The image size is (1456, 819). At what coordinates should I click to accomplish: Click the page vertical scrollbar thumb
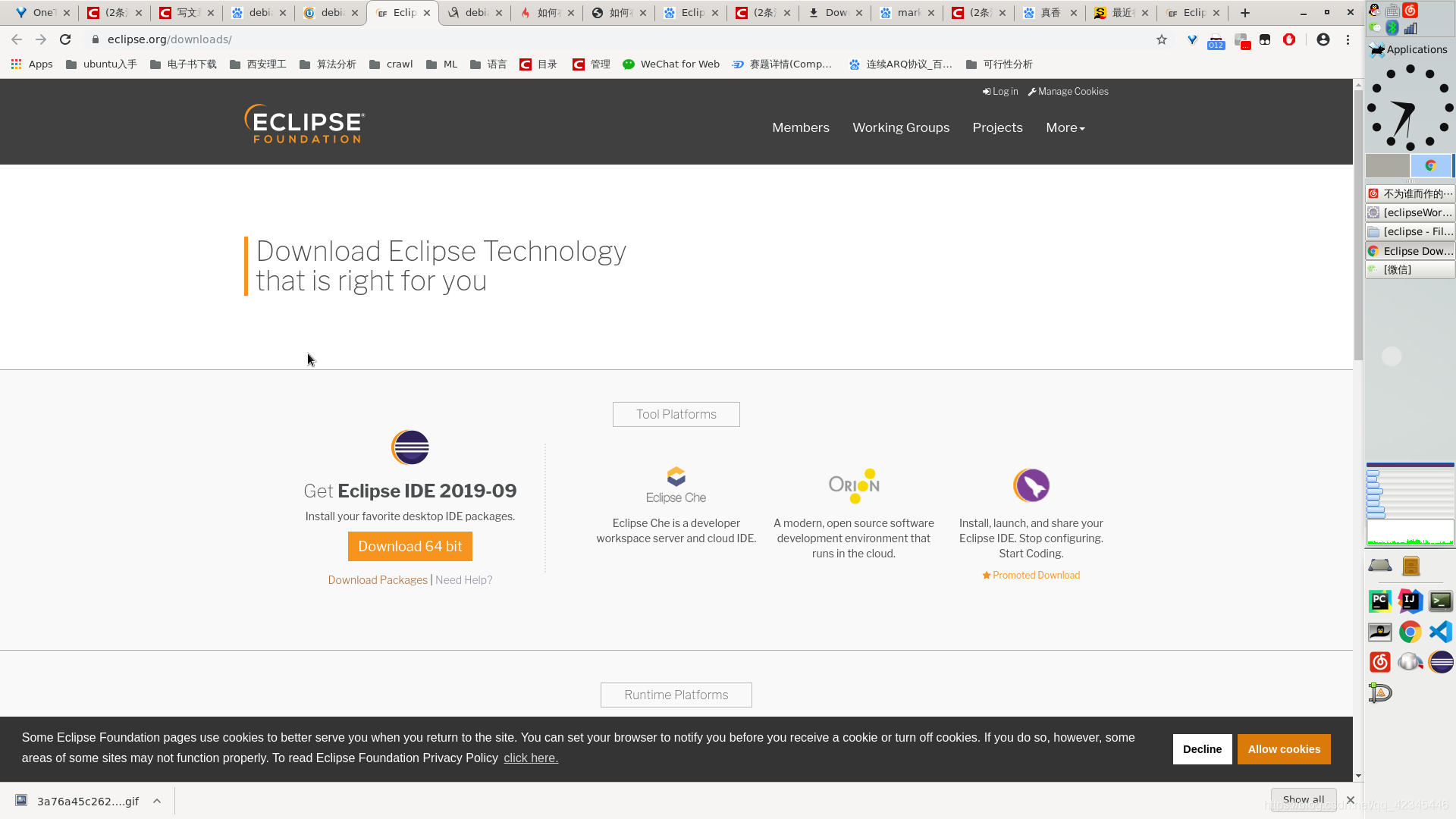pos(1358,224)
